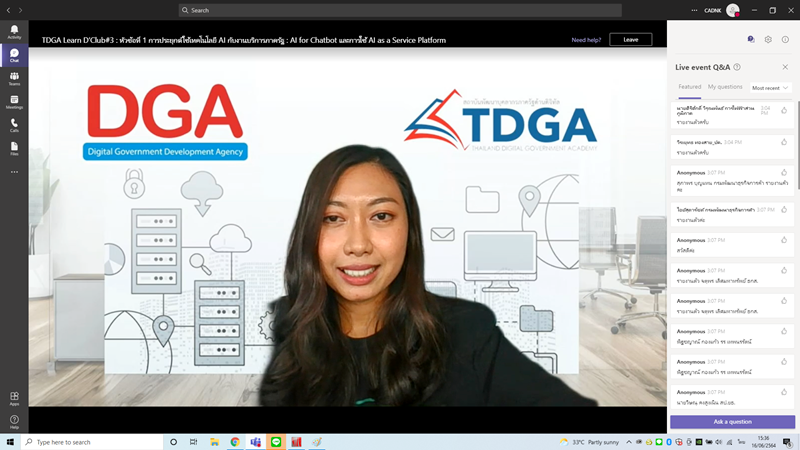800x450 pixels.
Task: Open Settings and more menu in title bar
Action: pyautogui.click(x=694, y=10)
